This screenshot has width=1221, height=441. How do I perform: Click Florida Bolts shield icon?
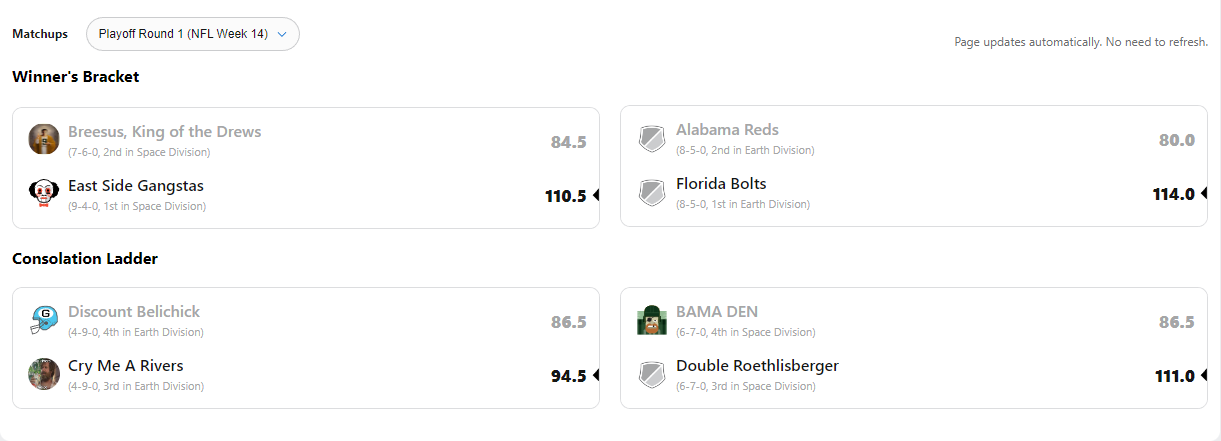652,193
